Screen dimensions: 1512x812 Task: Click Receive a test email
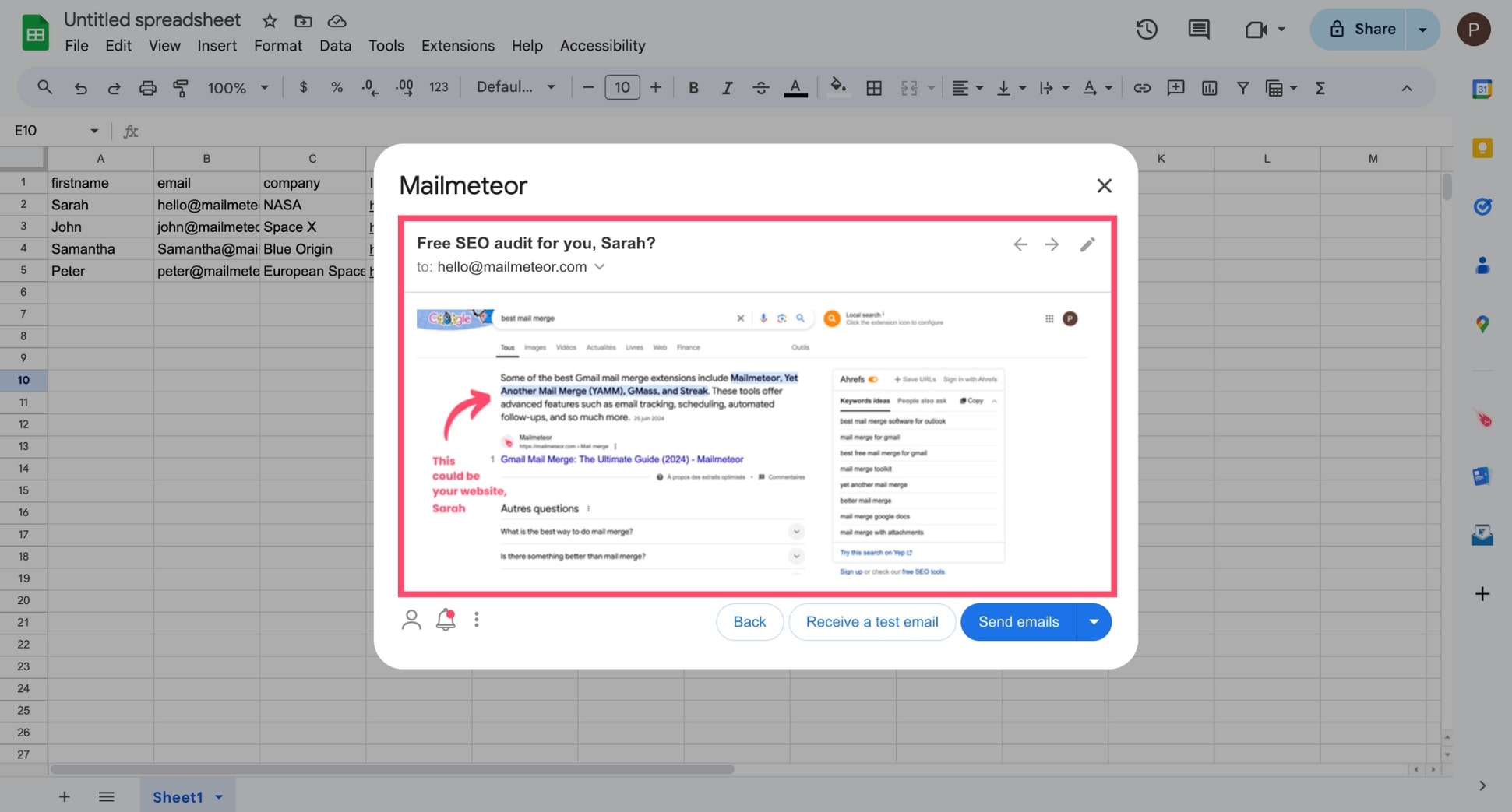coord(872,622)
